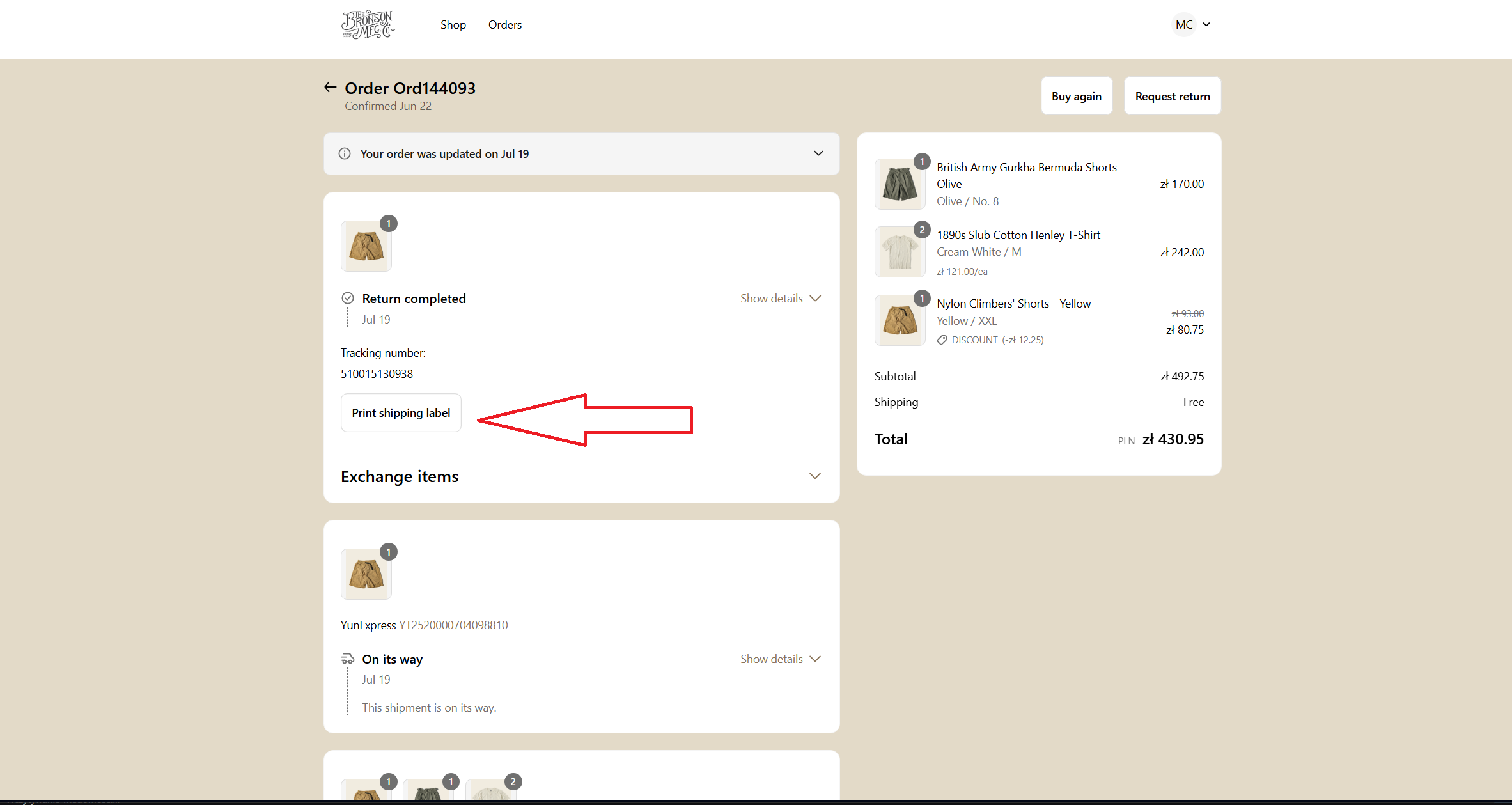
Task: Open the Orders menu item
Action: [x=504, y=25]
